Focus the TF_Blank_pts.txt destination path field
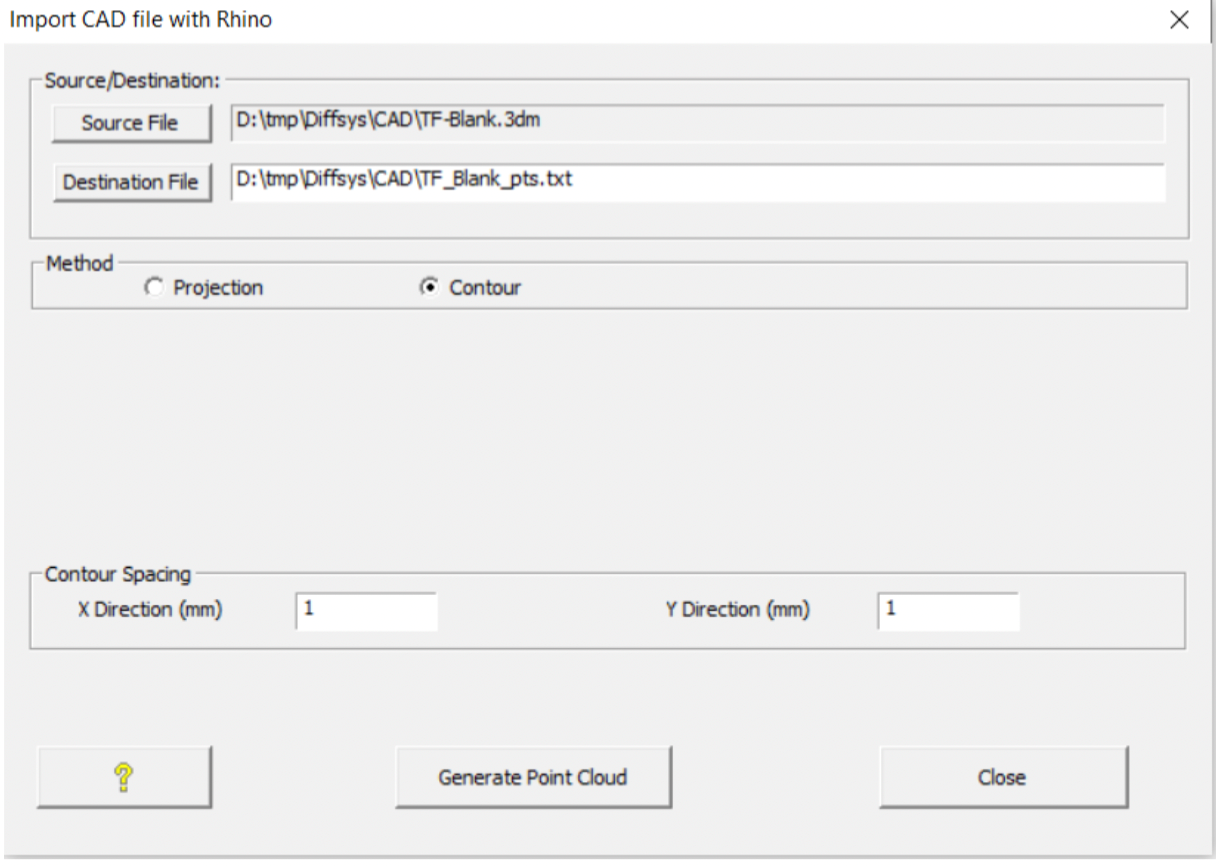Viewport: 1220px width, 866px height. [x=696, y=182]
